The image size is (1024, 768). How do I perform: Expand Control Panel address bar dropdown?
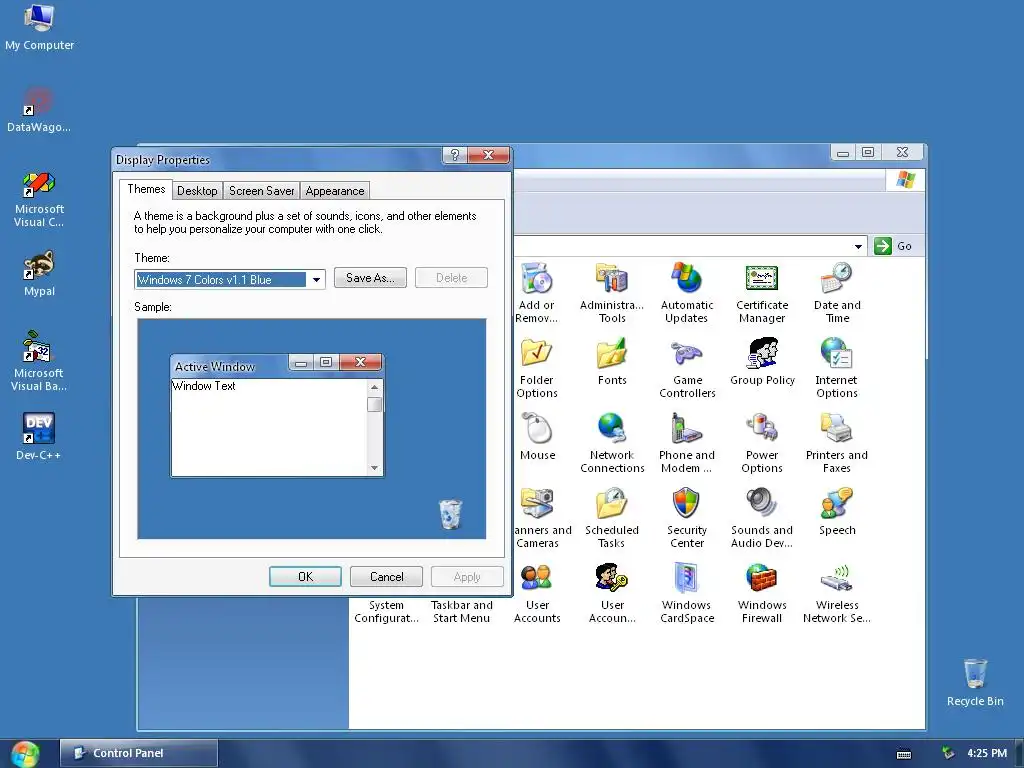858,246
